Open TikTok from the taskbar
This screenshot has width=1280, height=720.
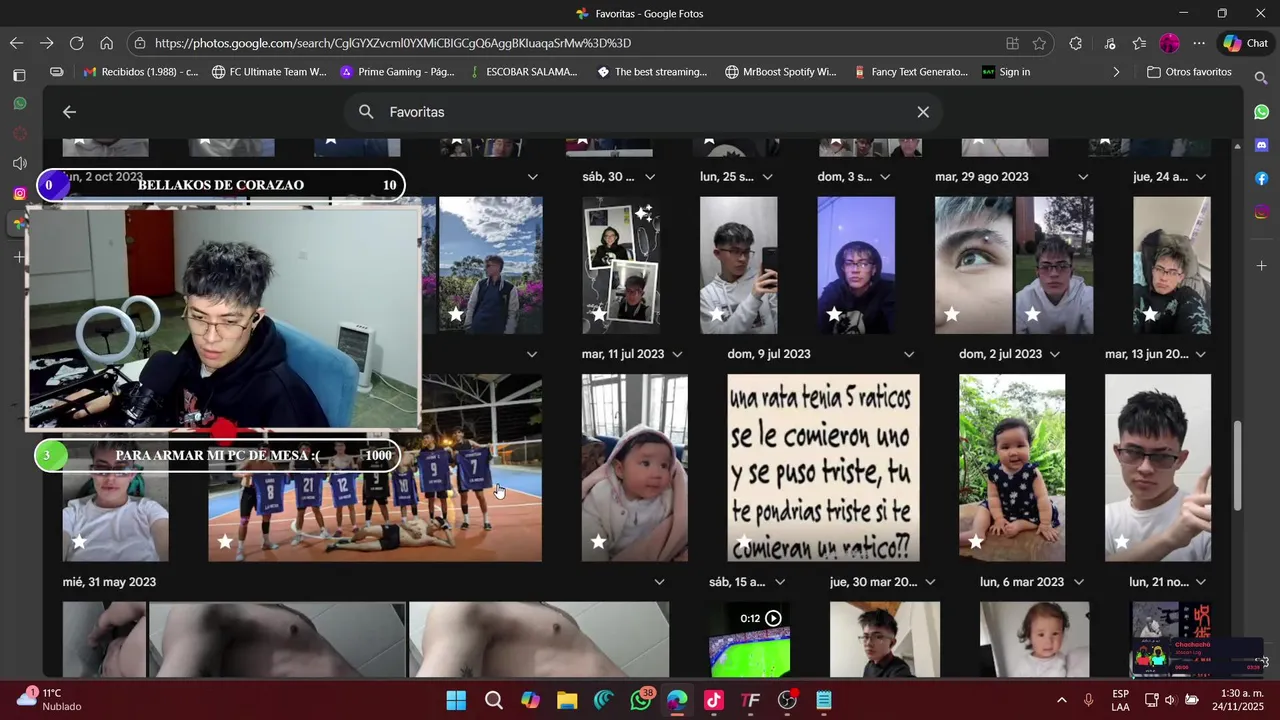click(x=714, y=700)
